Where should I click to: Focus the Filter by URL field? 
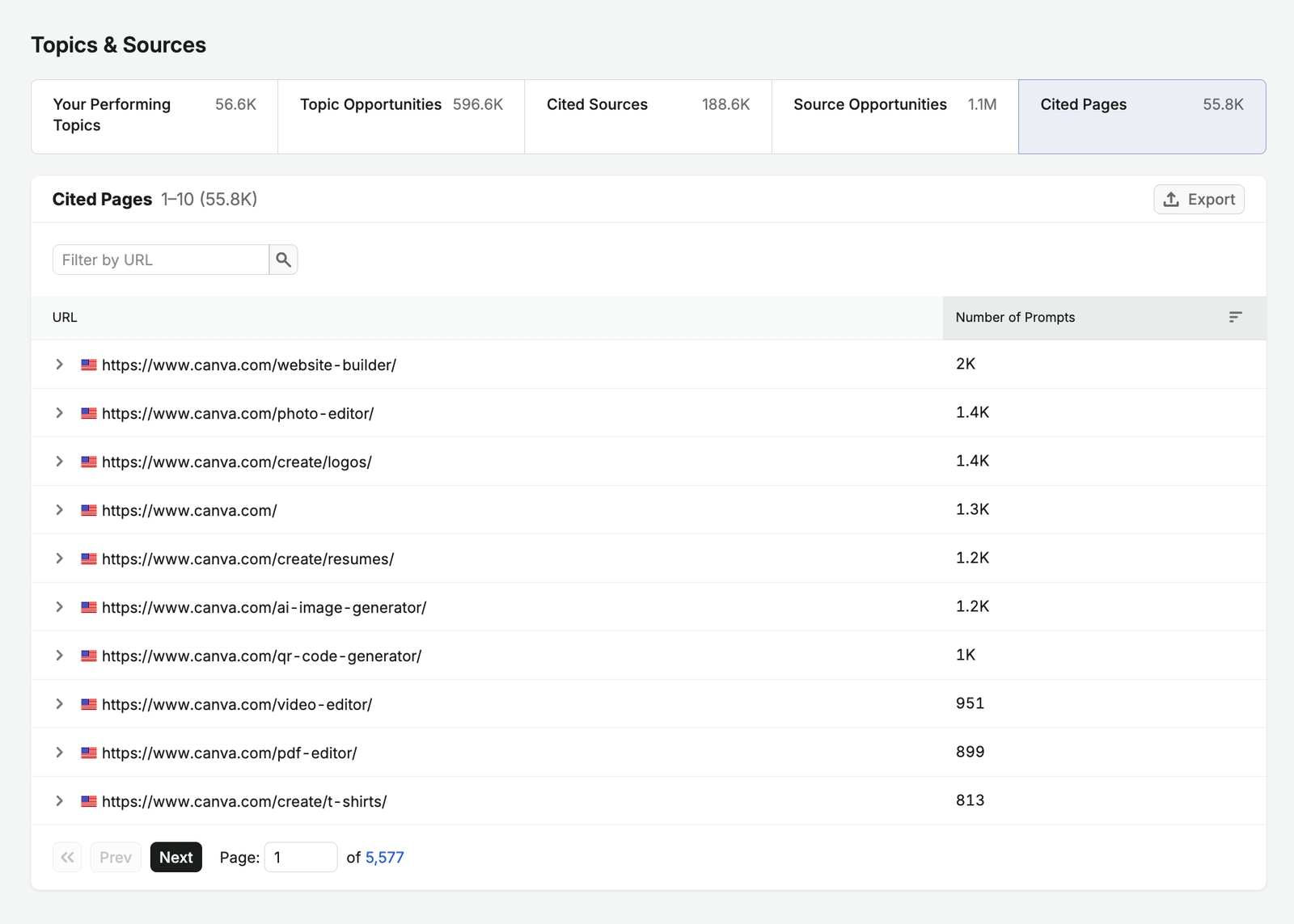tap(161, 259)
